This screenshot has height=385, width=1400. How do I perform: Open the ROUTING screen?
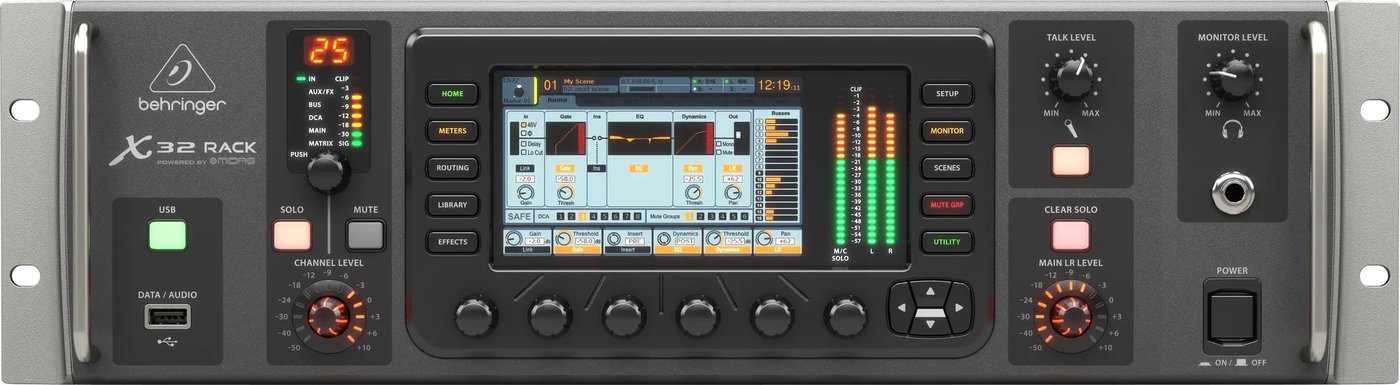tap(453, 168)
